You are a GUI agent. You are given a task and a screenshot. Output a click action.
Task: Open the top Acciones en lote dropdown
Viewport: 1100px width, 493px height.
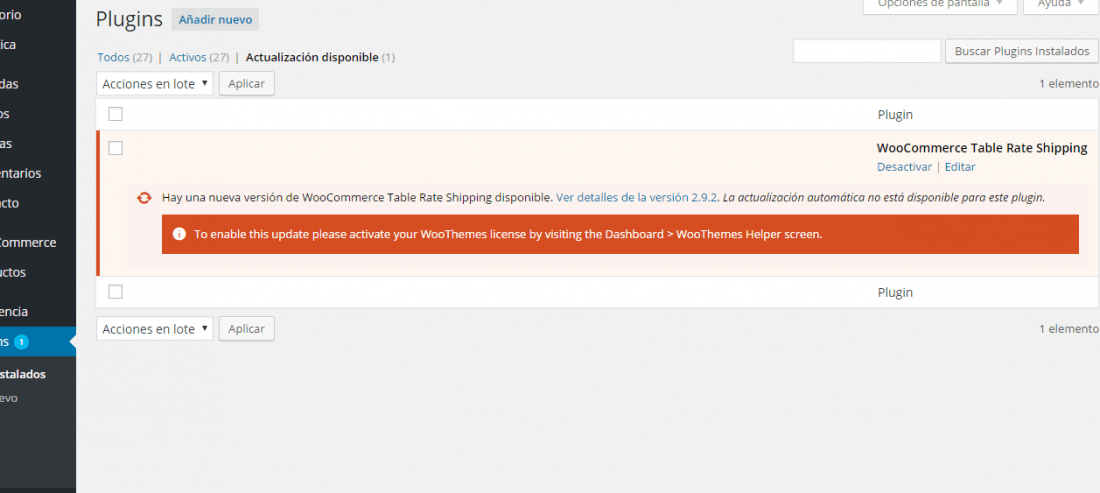pos(155,83)
